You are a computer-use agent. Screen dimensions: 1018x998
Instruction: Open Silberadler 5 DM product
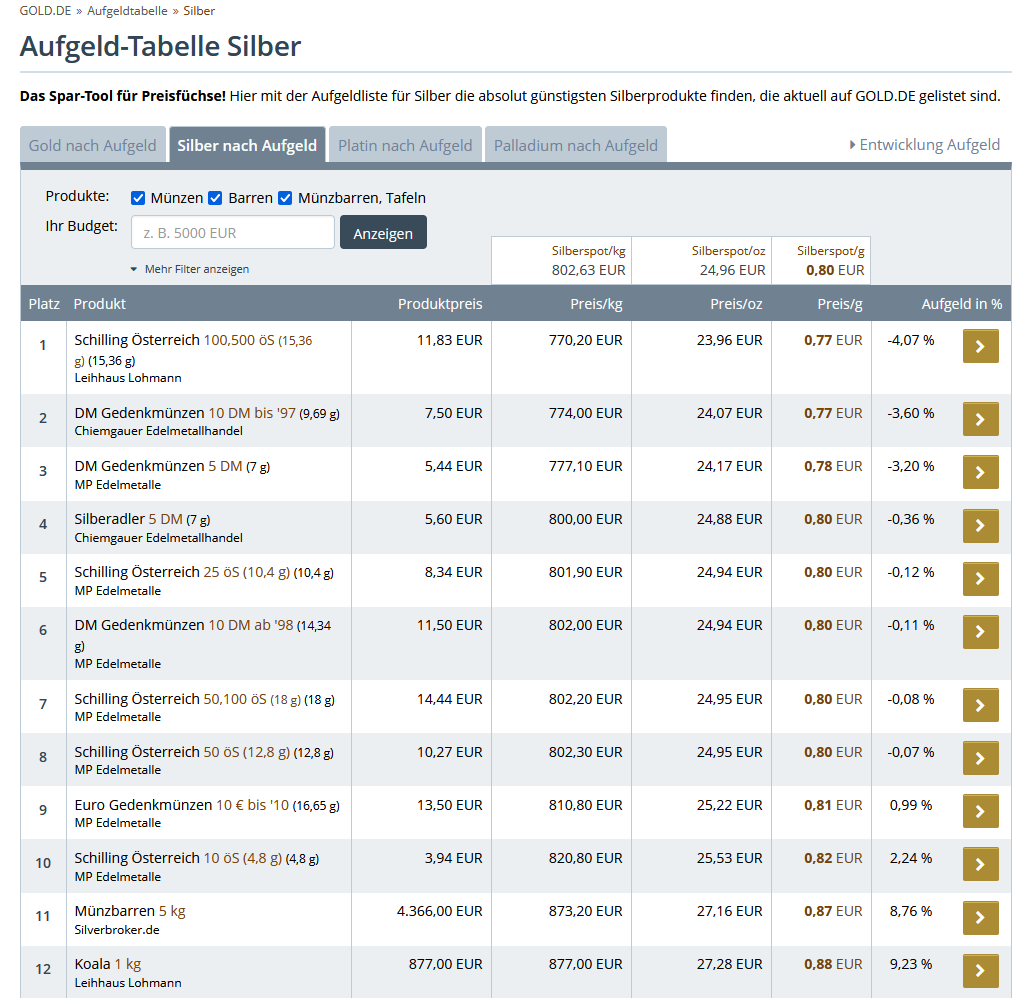tap(142, 519)
